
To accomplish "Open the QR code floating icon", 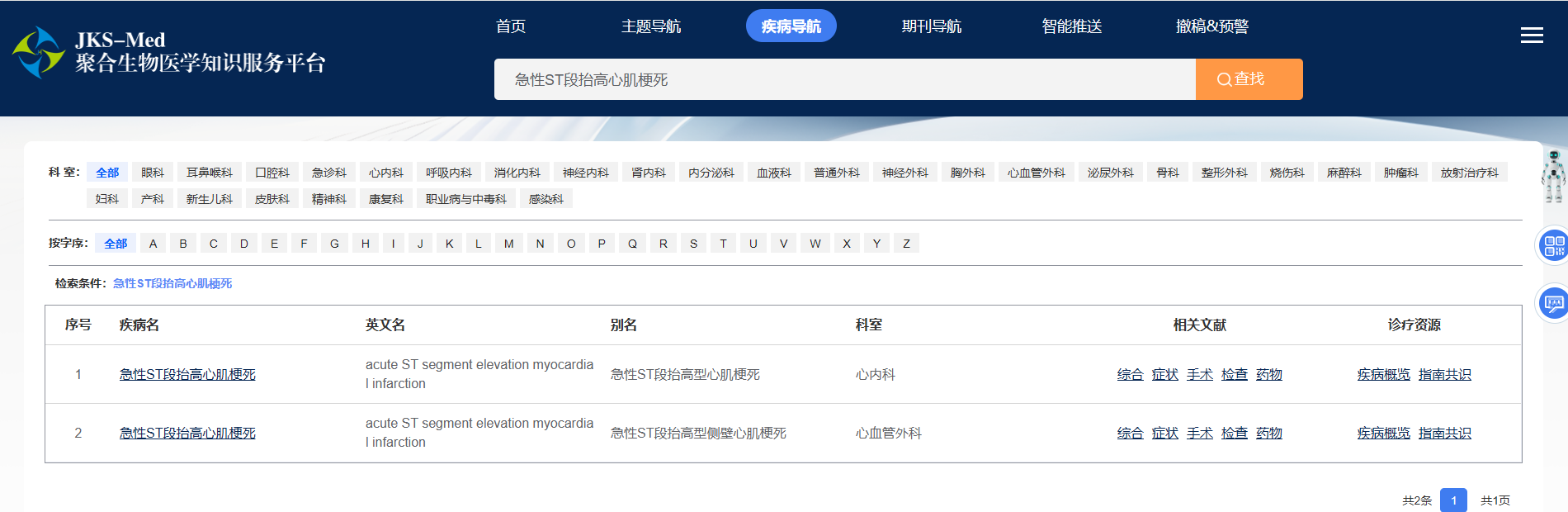I will pos(1553,246).
